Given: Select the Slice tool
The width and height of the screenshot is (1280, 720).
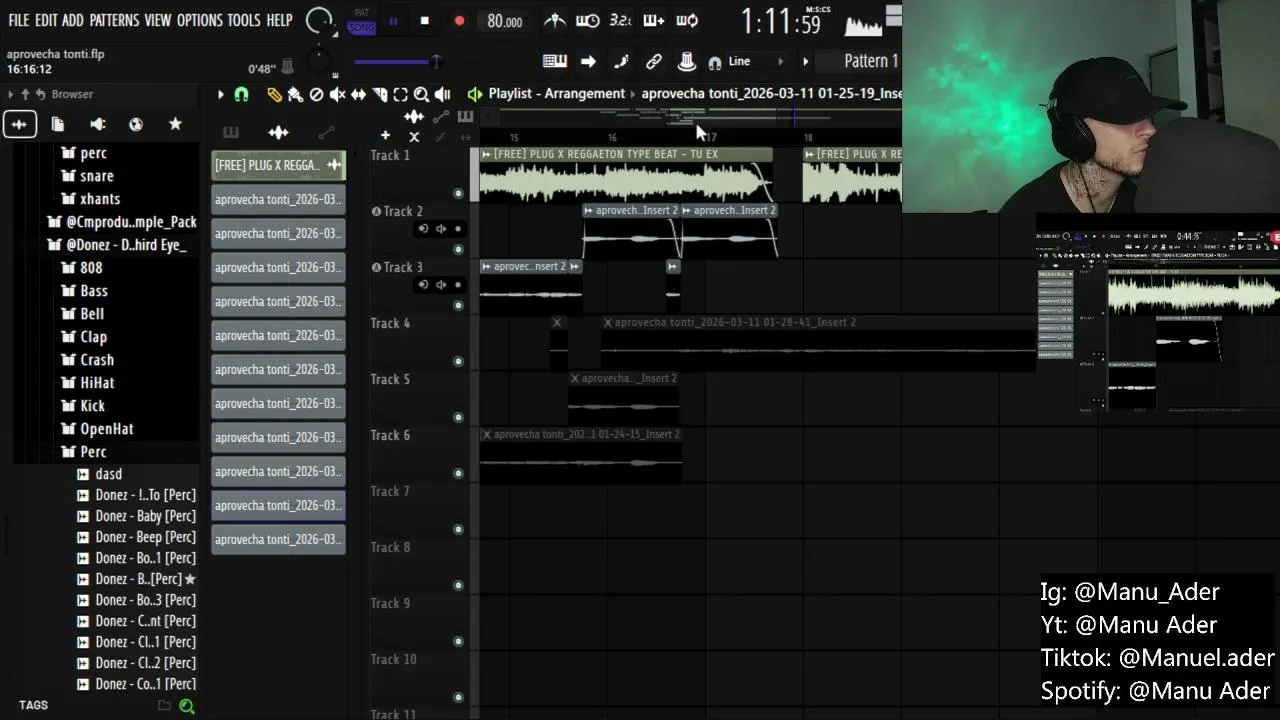Looking at the screenshot, I should [x=379, y=94].
